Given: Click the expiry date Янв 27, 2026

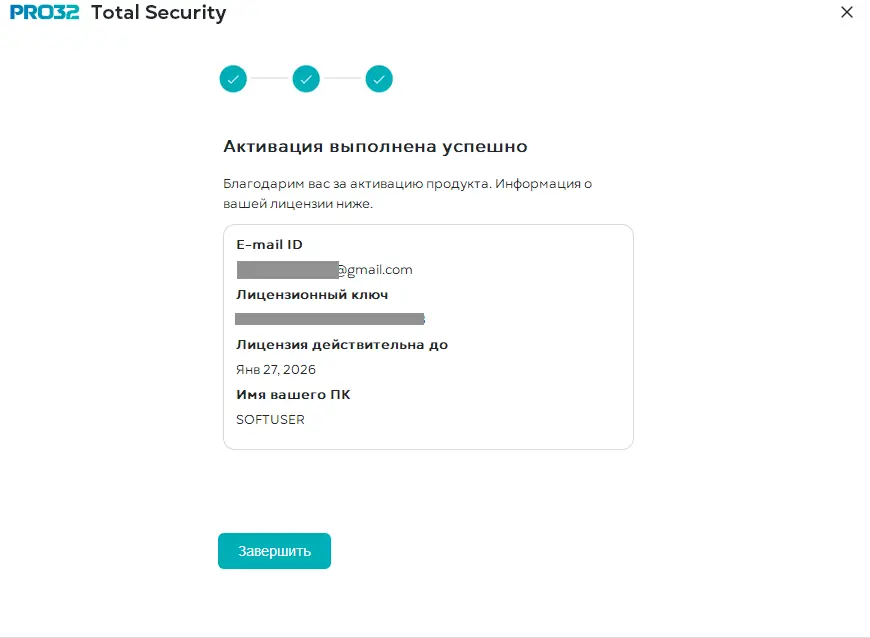Looking at the screenshot, I should click(276, 369).
